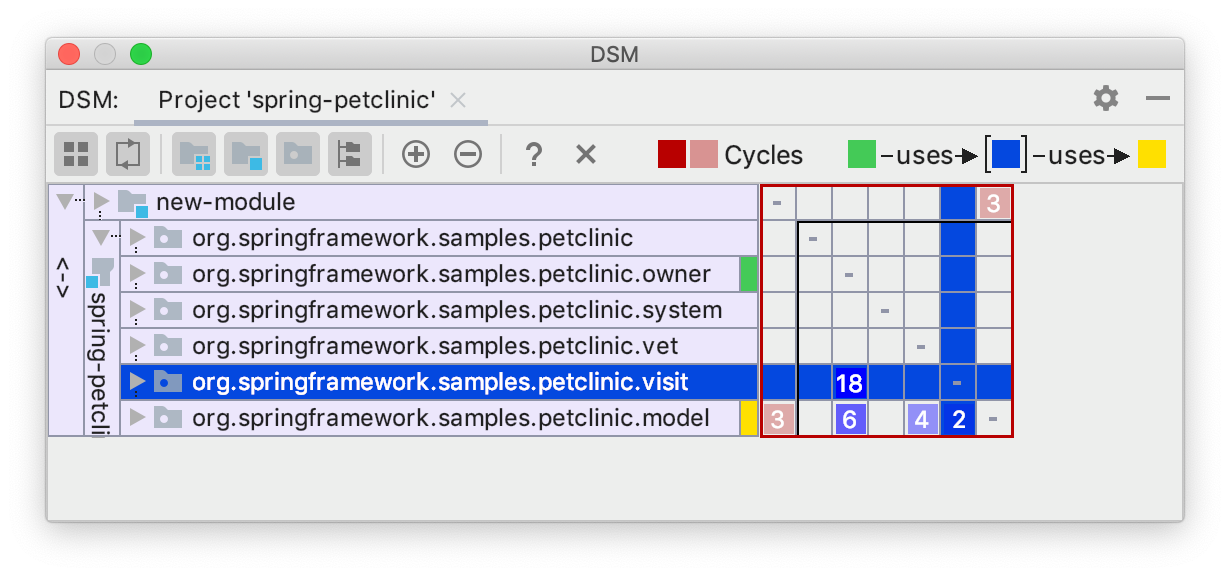1230x576 pixels.
Task: Zoom in with the plus circle icon
Action: pos(415,154)
